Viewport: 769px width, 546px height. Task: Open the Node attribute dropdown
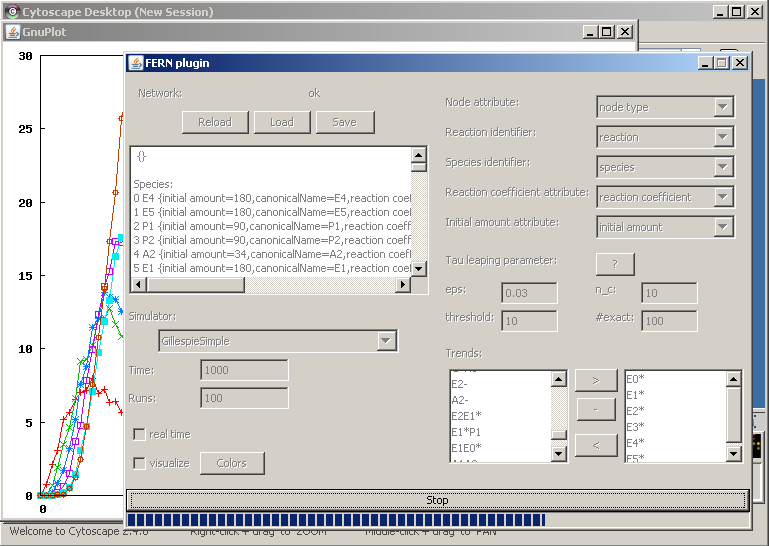coord(666,107)
